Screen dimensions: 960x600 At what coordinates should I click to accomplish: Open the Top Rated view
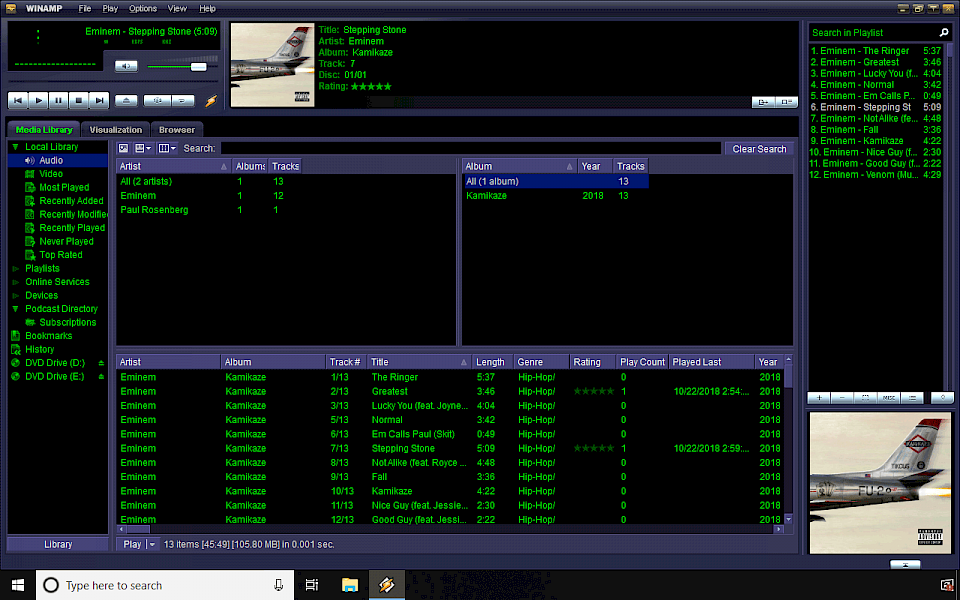point(61,255)
